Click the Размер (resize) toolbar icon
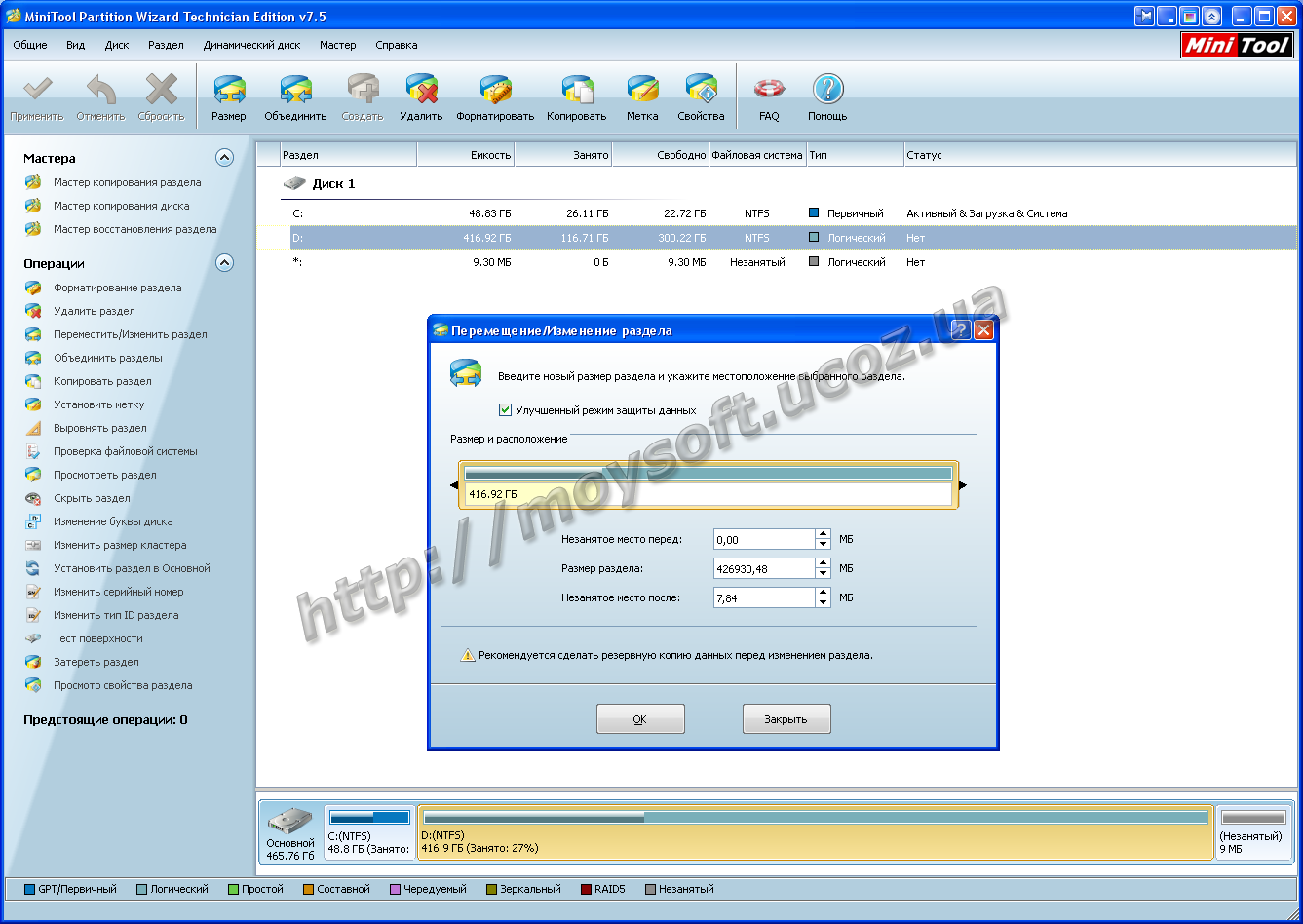Image resolution: width=1303 pixels, height=924 pixels. coord(229,90)
